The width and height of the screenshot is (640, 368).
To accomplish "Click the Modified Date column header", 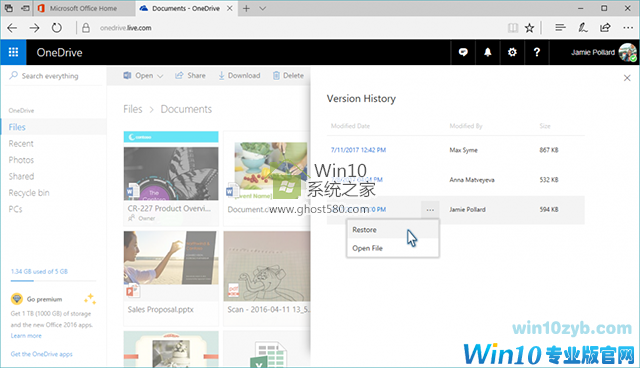I will tap(350, 126).
